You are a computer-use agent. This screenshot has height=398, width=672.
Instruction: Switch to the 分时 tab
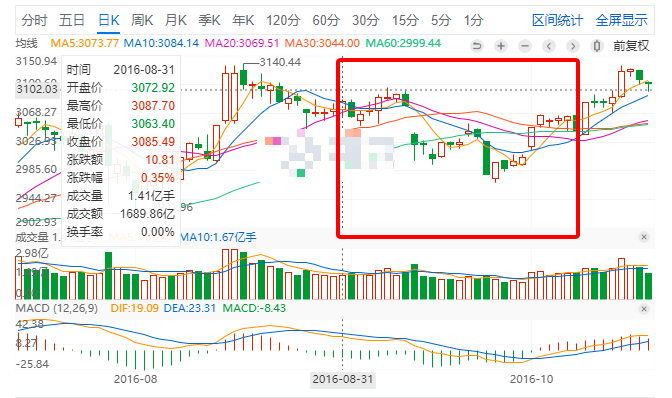click(34, 20)
